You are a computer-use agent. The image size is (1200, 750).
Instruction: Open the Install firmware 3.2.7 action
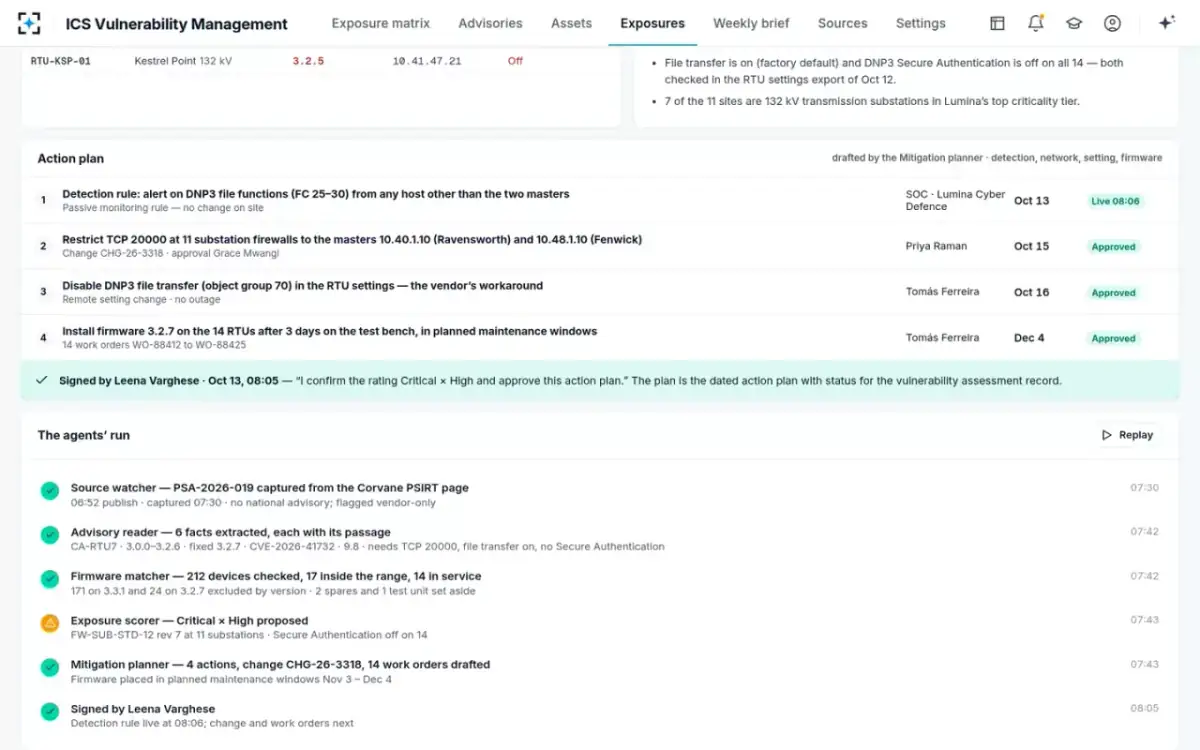[x=329, y=331]
